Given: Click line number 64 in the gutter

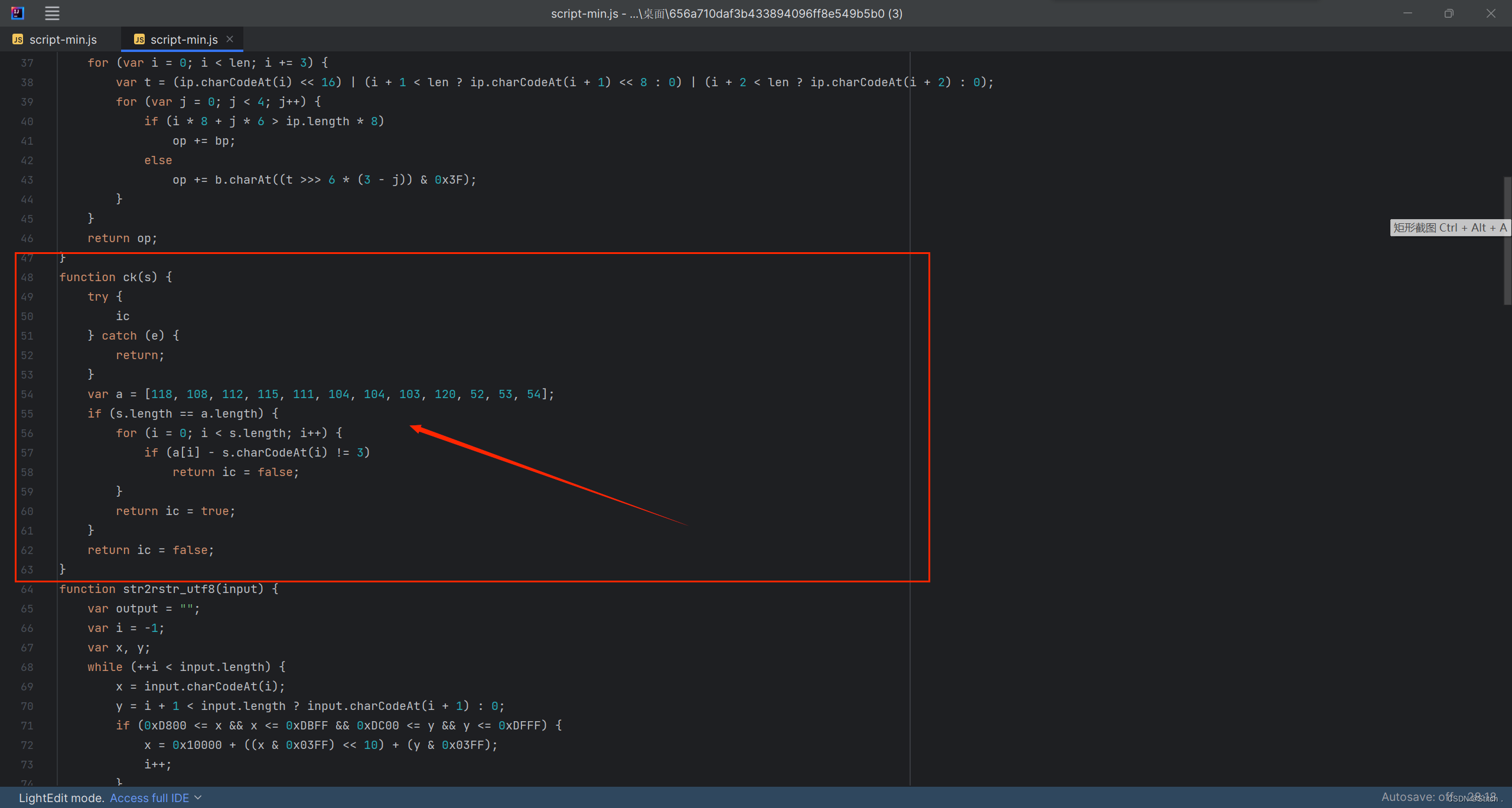Looking at the screenshot, I should coord(27,589).
